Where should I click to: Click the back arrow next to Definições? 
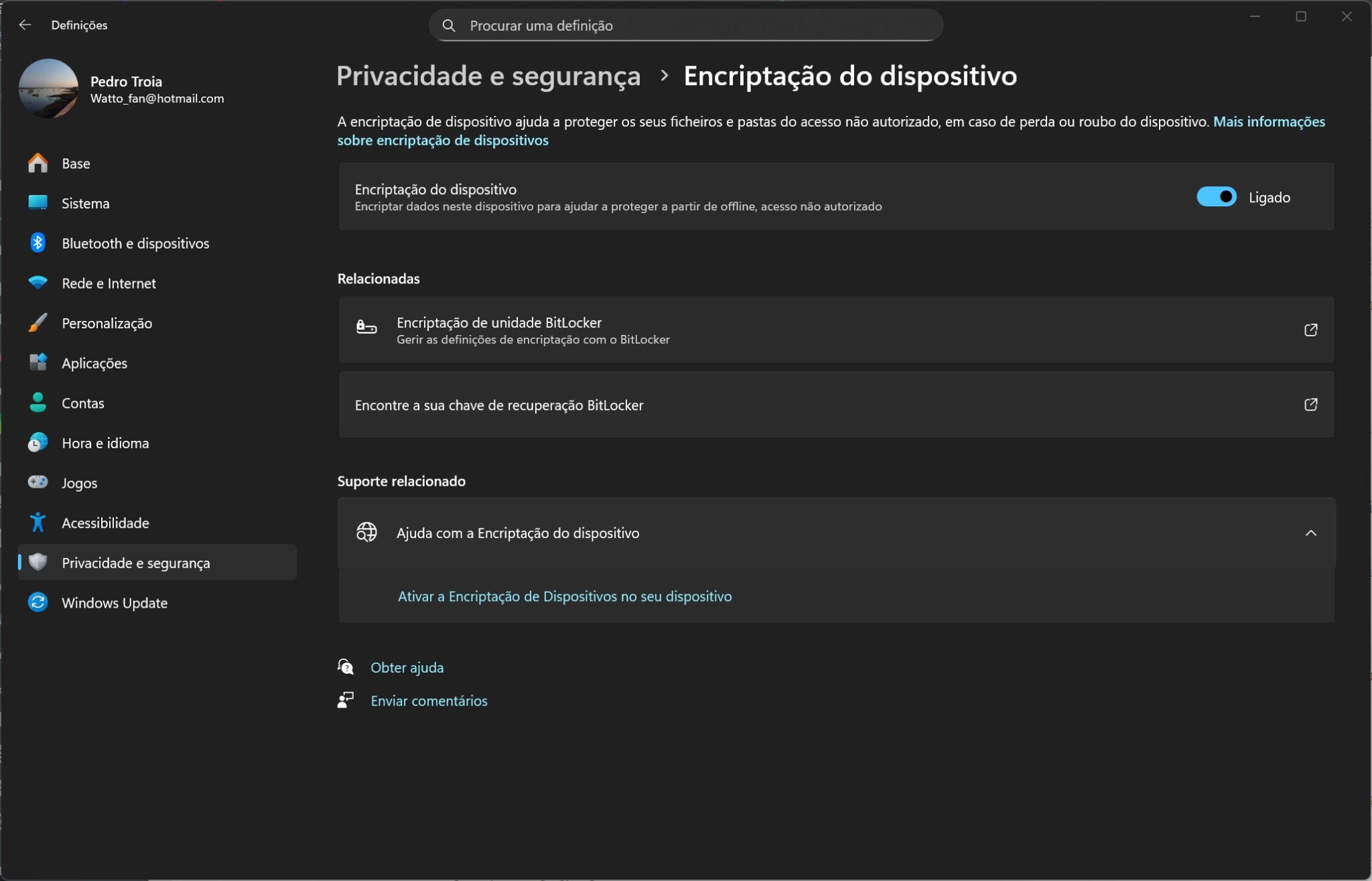pyautogui.click(x=25, y=25)
